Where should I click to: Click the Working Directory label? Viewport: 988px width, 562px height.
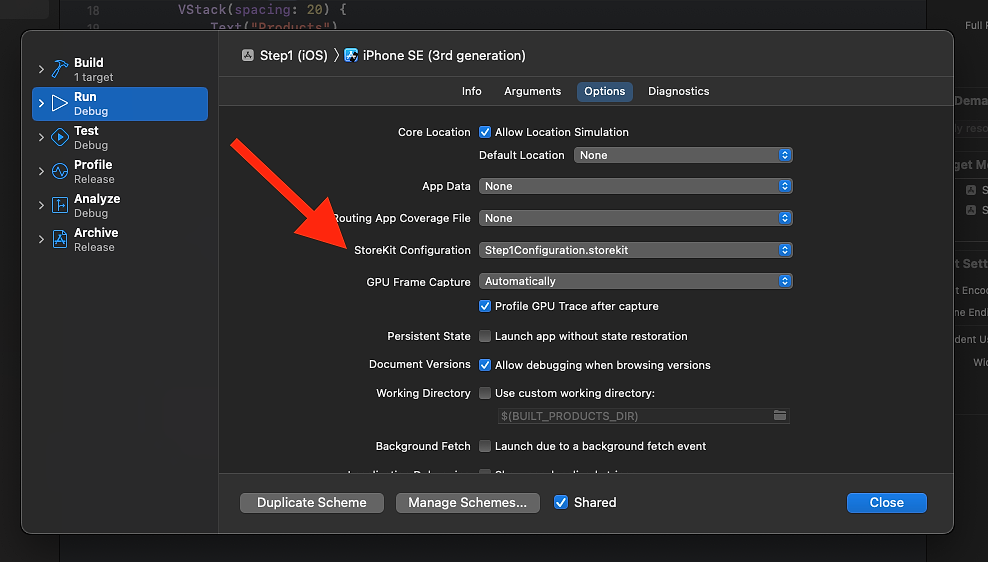[x=423, y=393]
